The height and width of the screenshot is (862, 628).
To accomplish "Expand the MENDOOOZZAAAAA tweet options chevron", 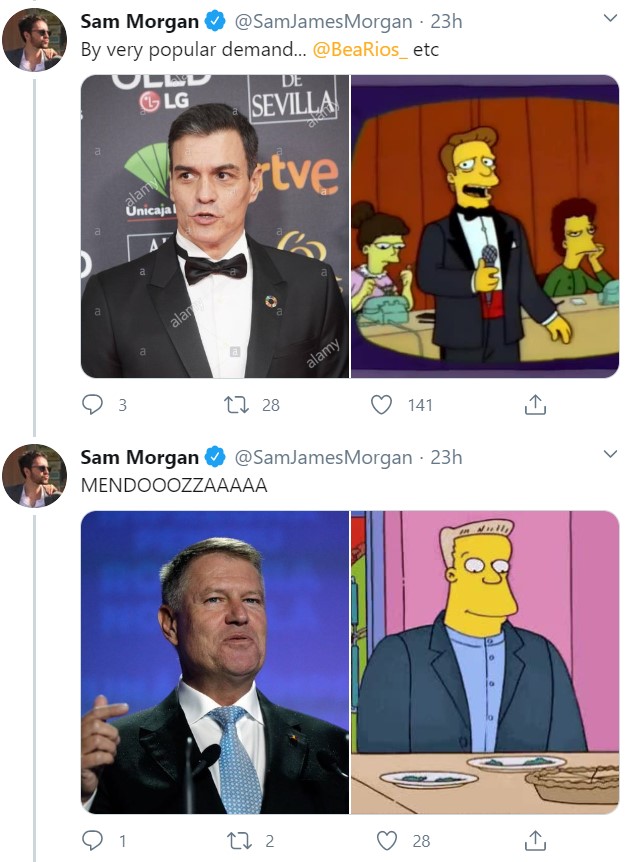I will pos(610,455).
